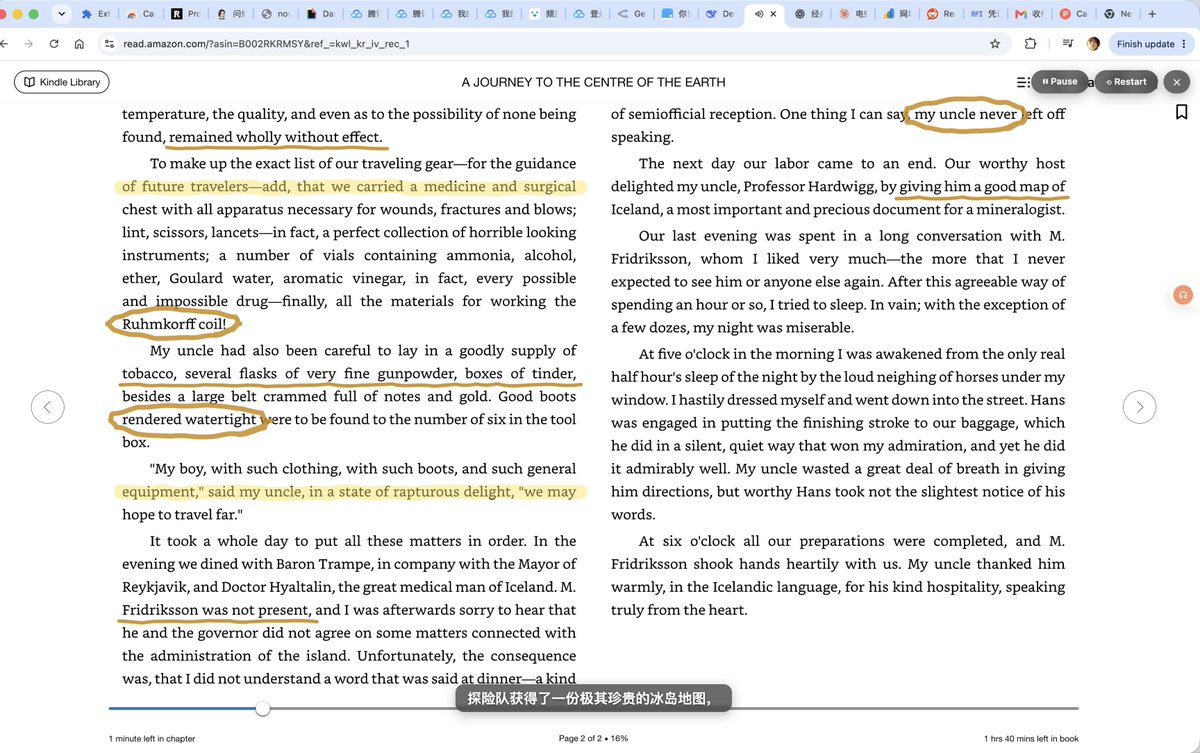Click underlined 'Fridriksson was not present,'

[217, 610]
